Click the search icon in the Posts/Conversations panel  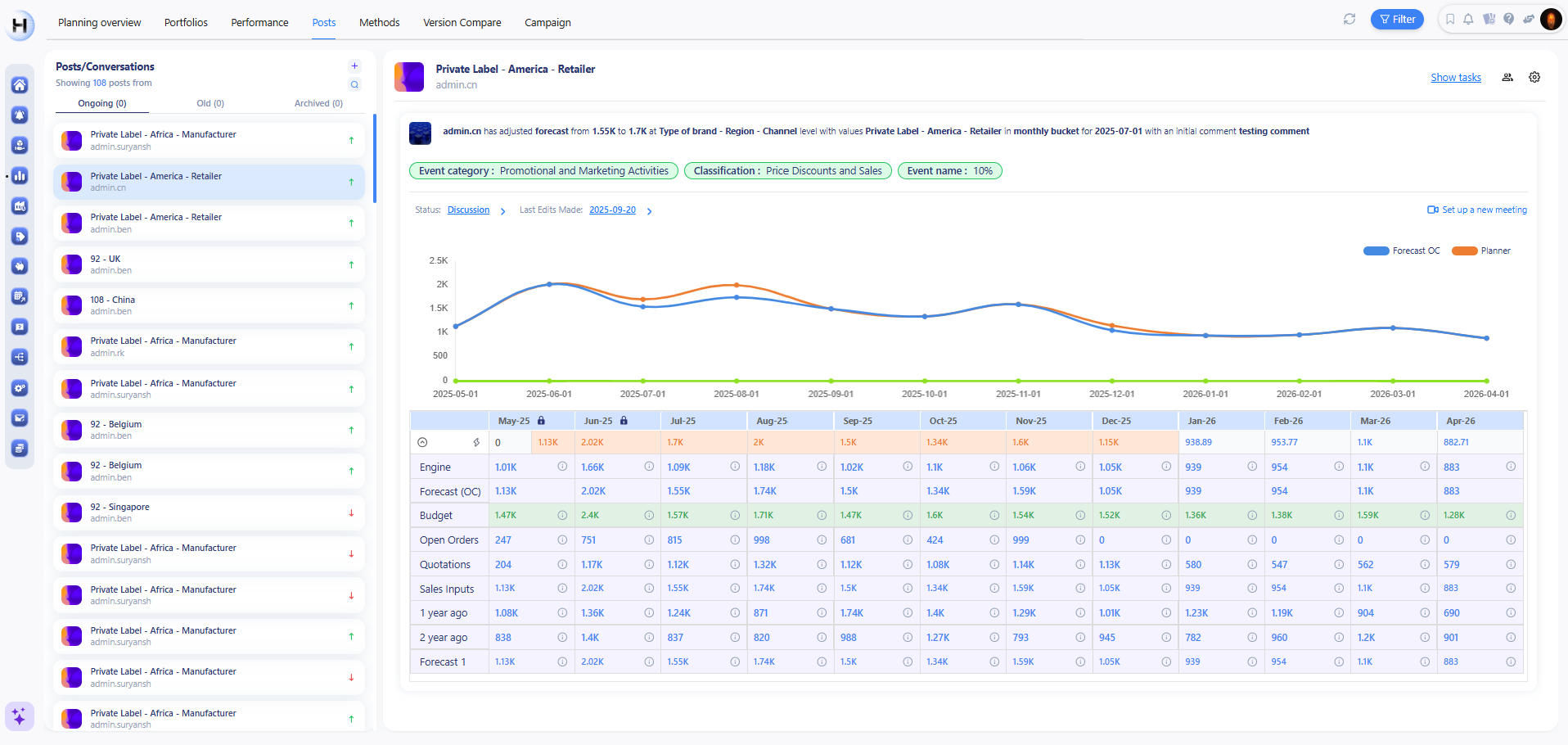coord(354,84)
